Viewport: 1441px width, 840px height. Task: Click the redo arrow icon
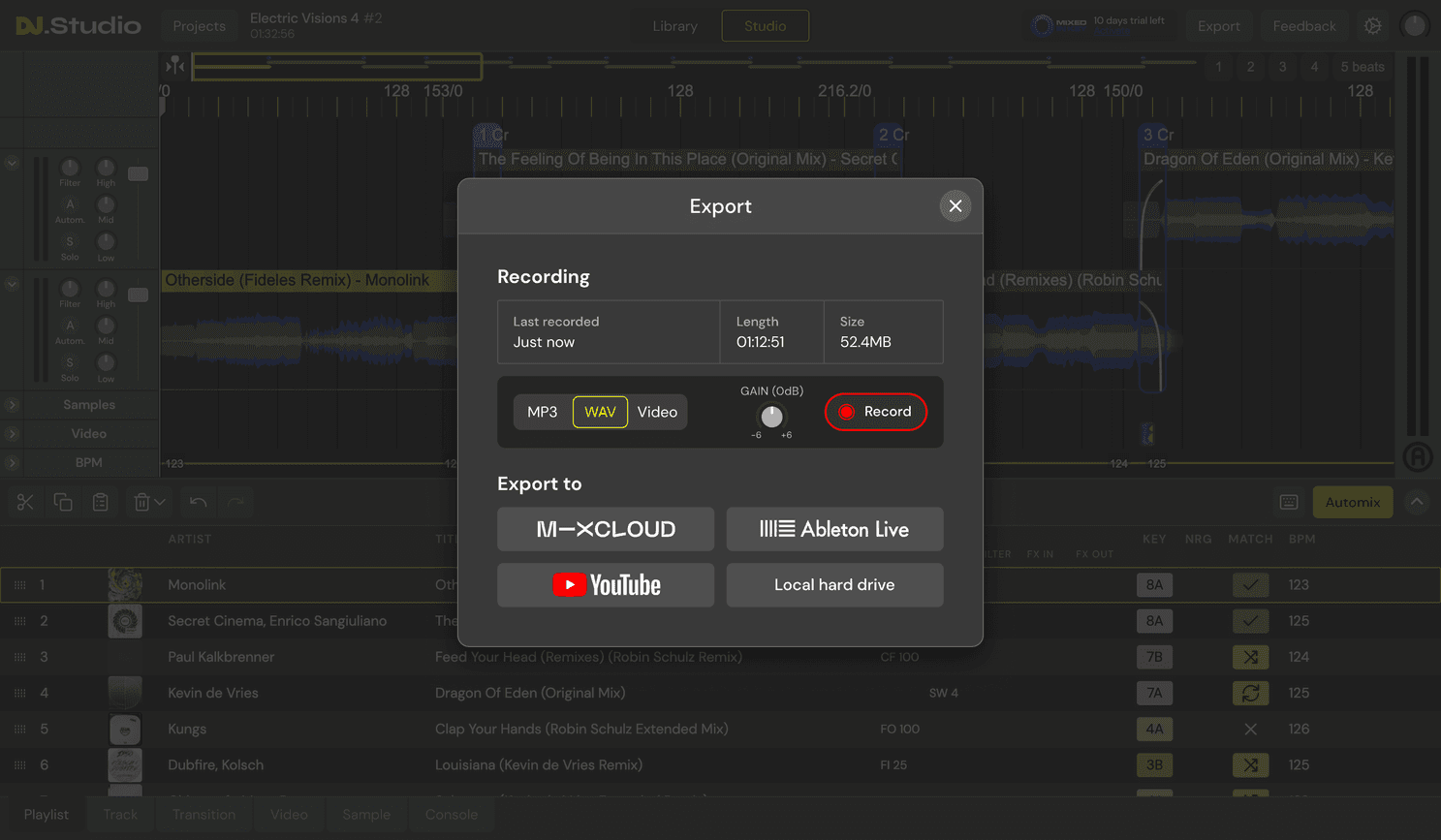[235, 502]
